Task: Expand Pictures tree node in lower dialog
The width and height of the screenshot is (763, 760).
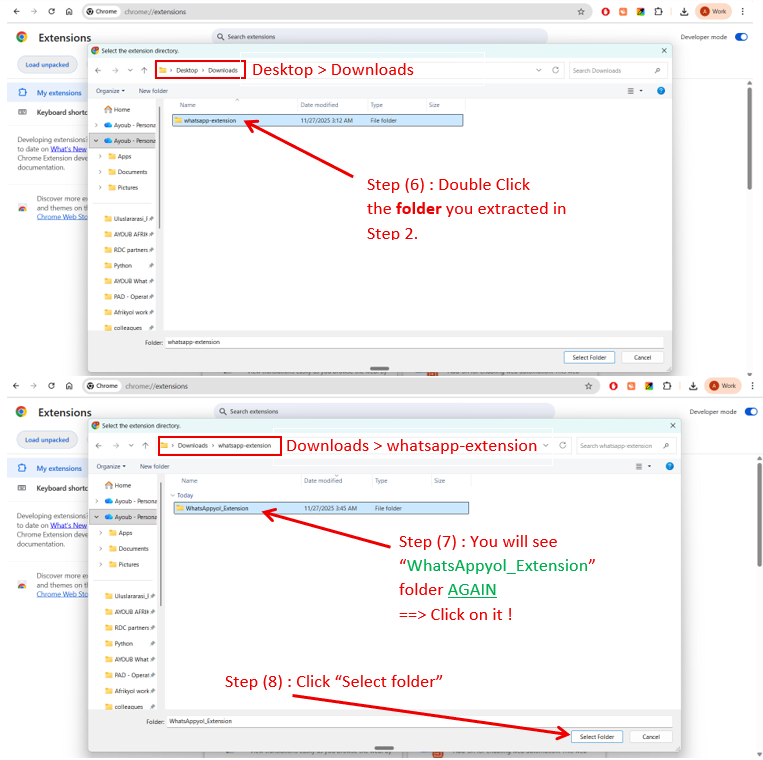Action: click(100, 564)
